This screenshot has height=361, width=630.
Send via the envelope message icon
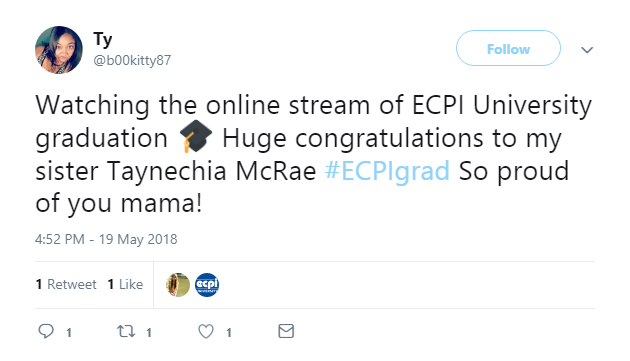286,331
